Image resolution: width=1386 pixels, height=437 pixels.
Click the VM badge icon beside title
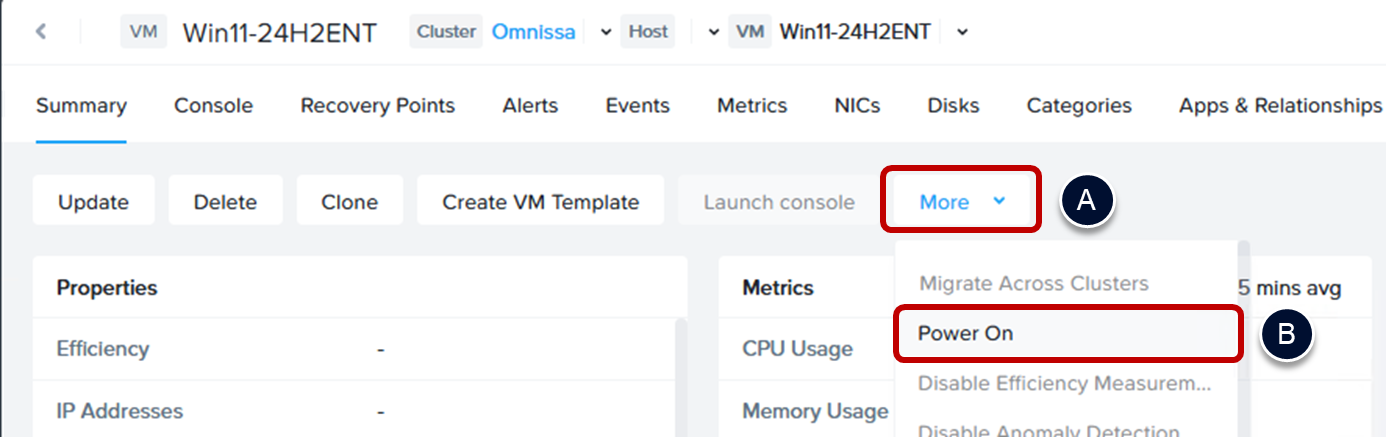(x=144, y=32)
